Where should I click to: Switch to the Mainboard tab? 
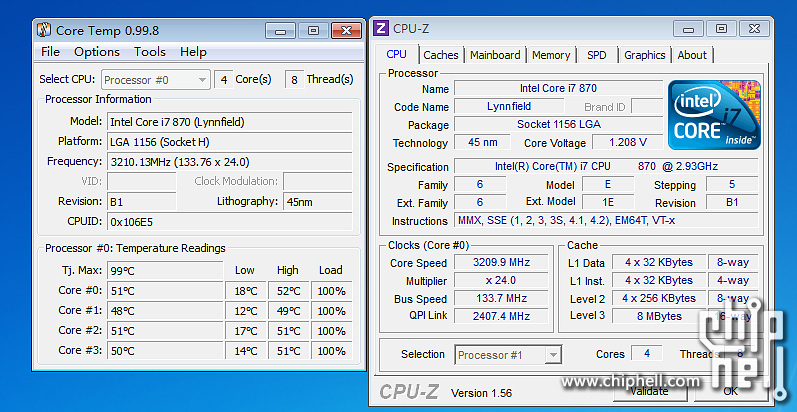[495, 55]
